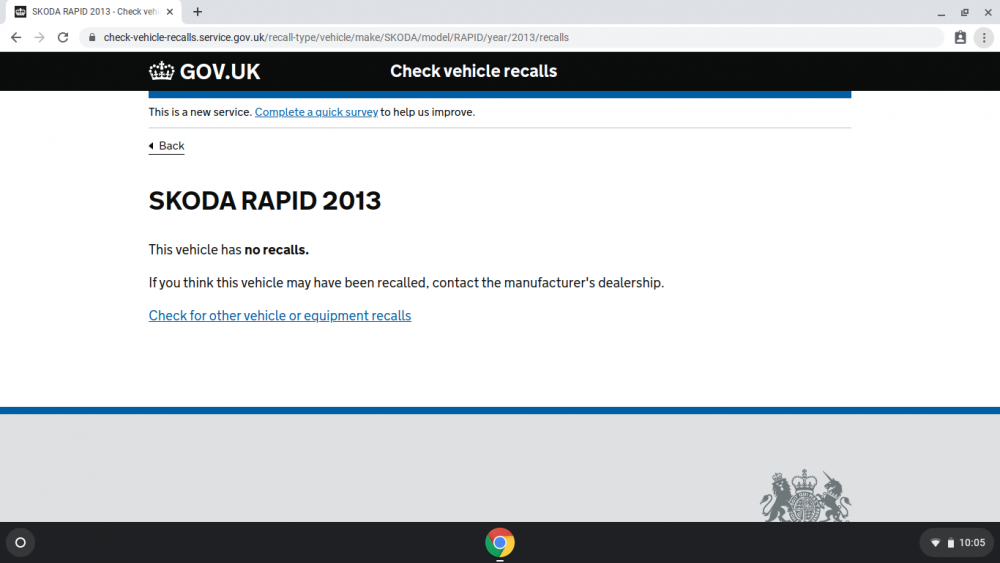1000x563 pixels.
Task: Close the SKODA RAPID 2013 tab
Action: click(x=170, y=11)
